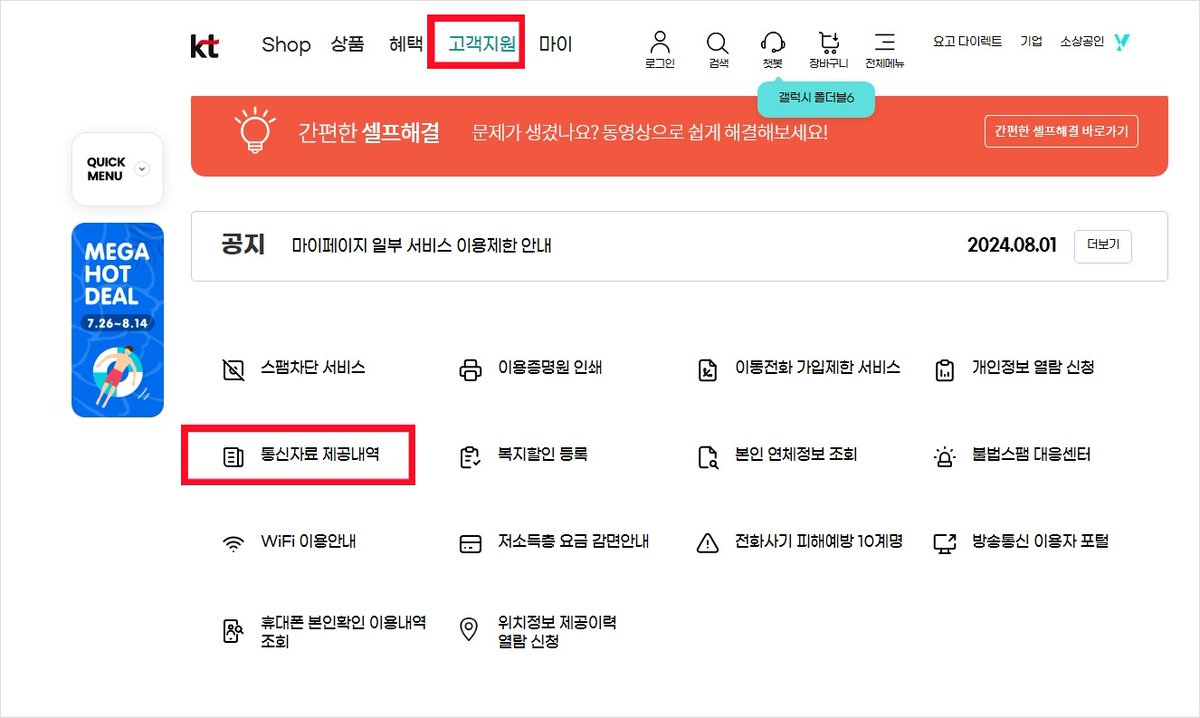Click the 소상공인 link
The image size is (1200, 718).
(x=1082, y=41)
